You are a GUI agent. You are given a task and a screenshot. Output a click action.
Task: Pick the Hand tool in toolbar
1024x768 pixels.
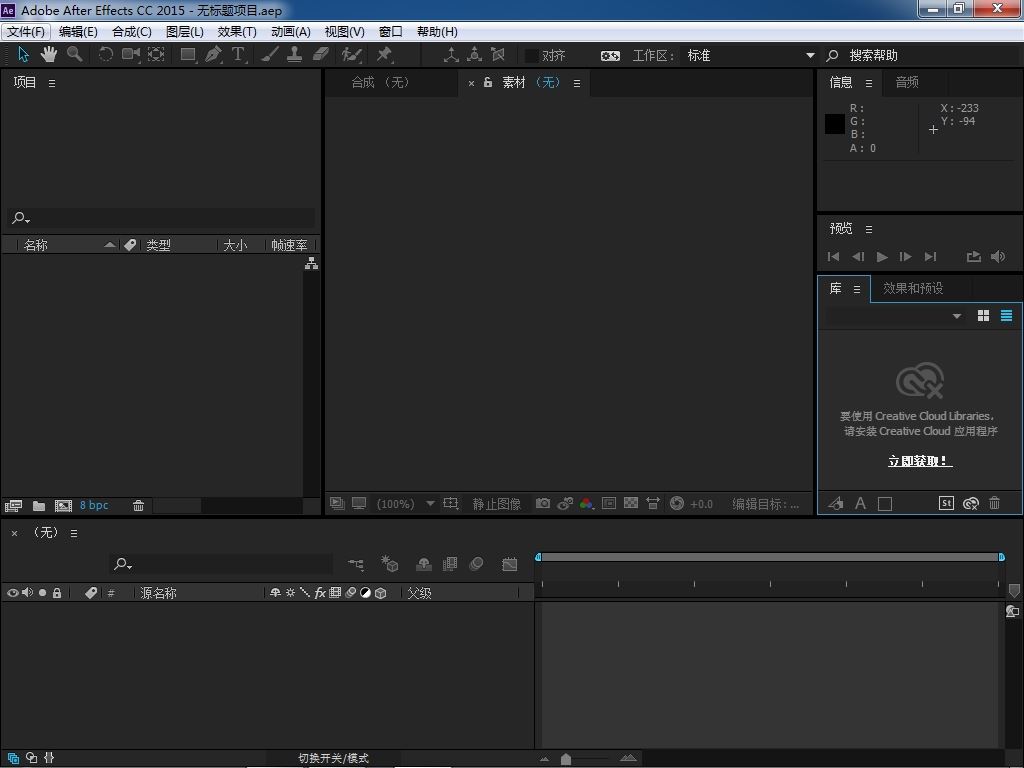[49, 54]
